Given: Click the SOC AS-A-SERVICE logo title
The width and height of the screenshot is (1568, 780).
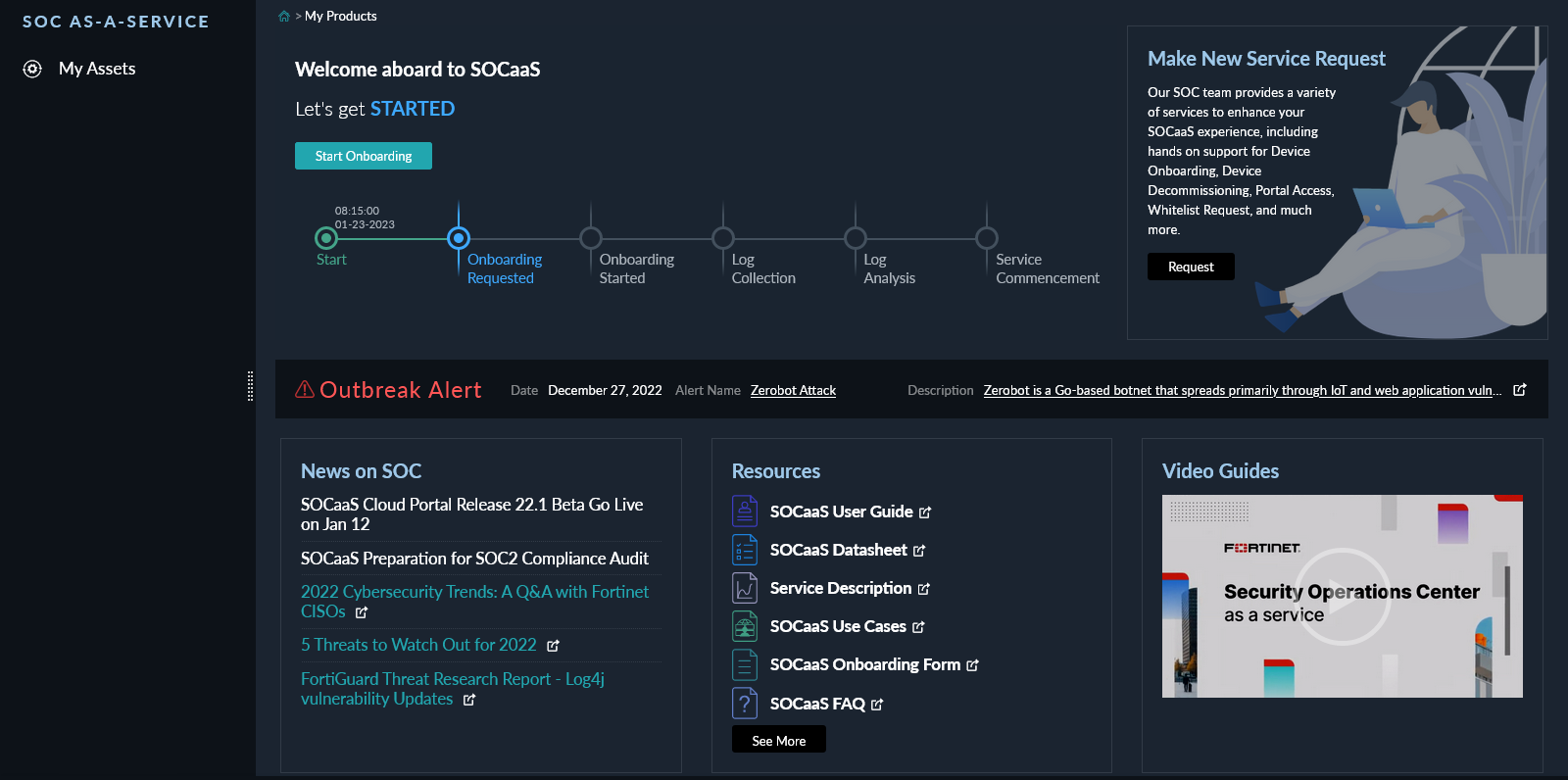Looking at the screenshot, I should pyautogui.click(x=116, y=22).
